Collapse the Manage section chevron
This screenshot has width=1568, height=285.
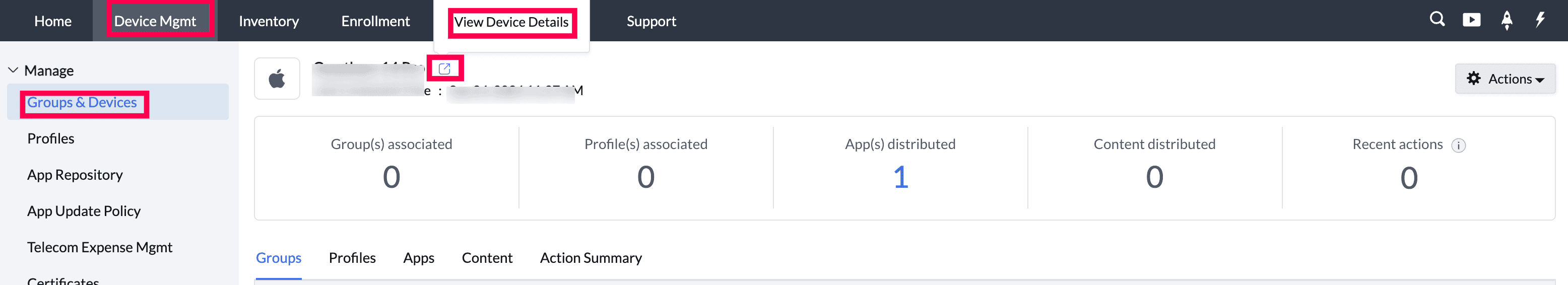tap(13, 70)
